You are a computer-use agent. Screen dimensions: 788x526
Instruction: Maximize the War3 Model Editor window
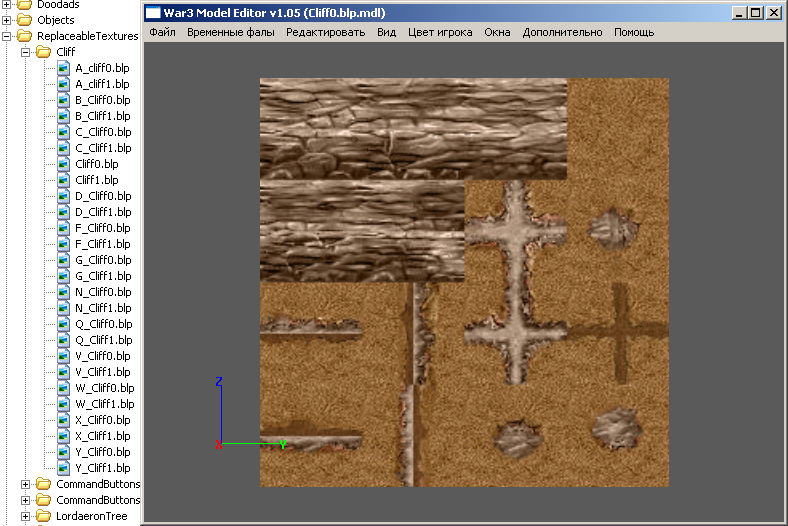[755, 13]
